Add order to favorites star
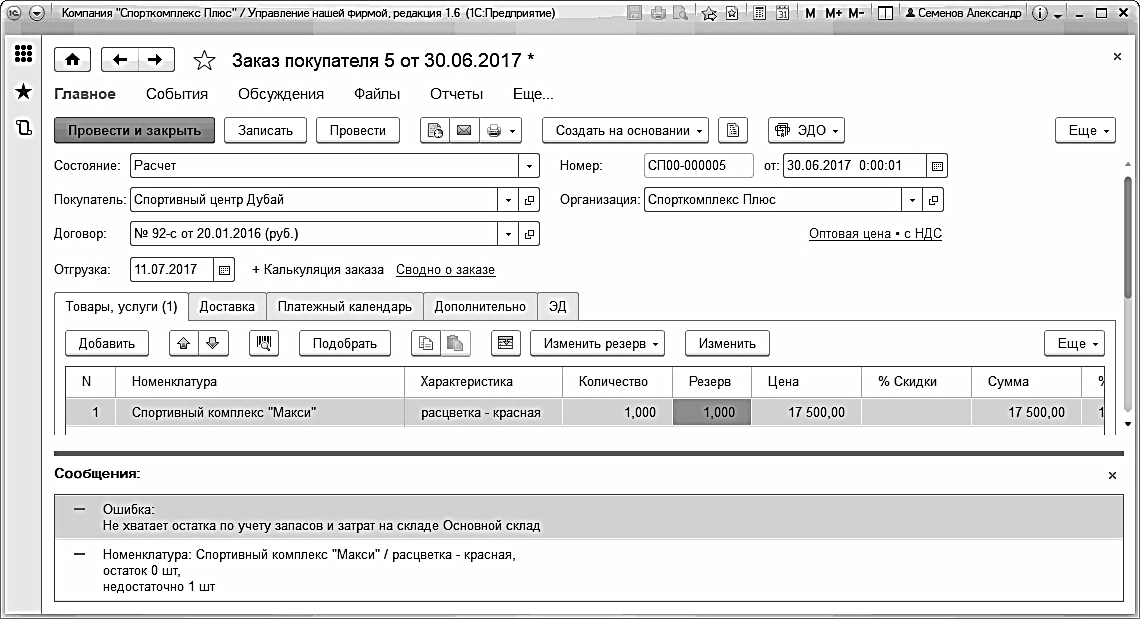This screenshot has height=619, width=1140. click(x=204, y=60)
